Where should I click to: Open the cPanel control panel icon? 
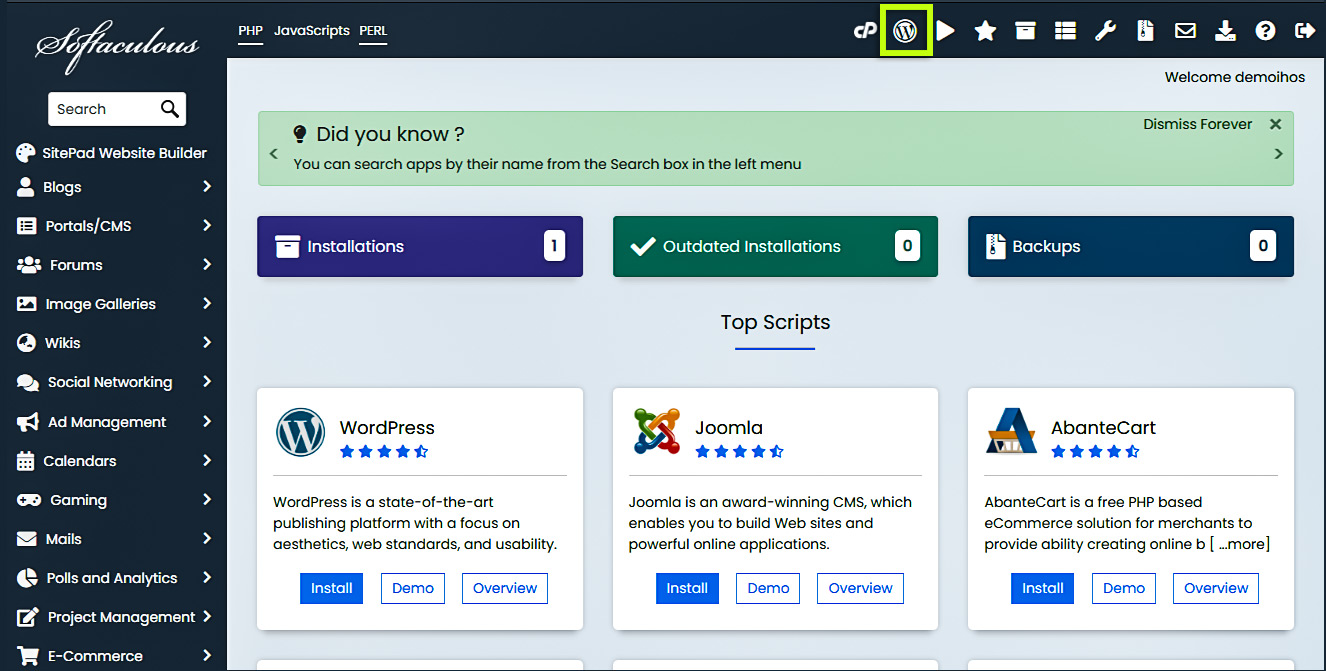pyautogui.click(x=865, y=31)
